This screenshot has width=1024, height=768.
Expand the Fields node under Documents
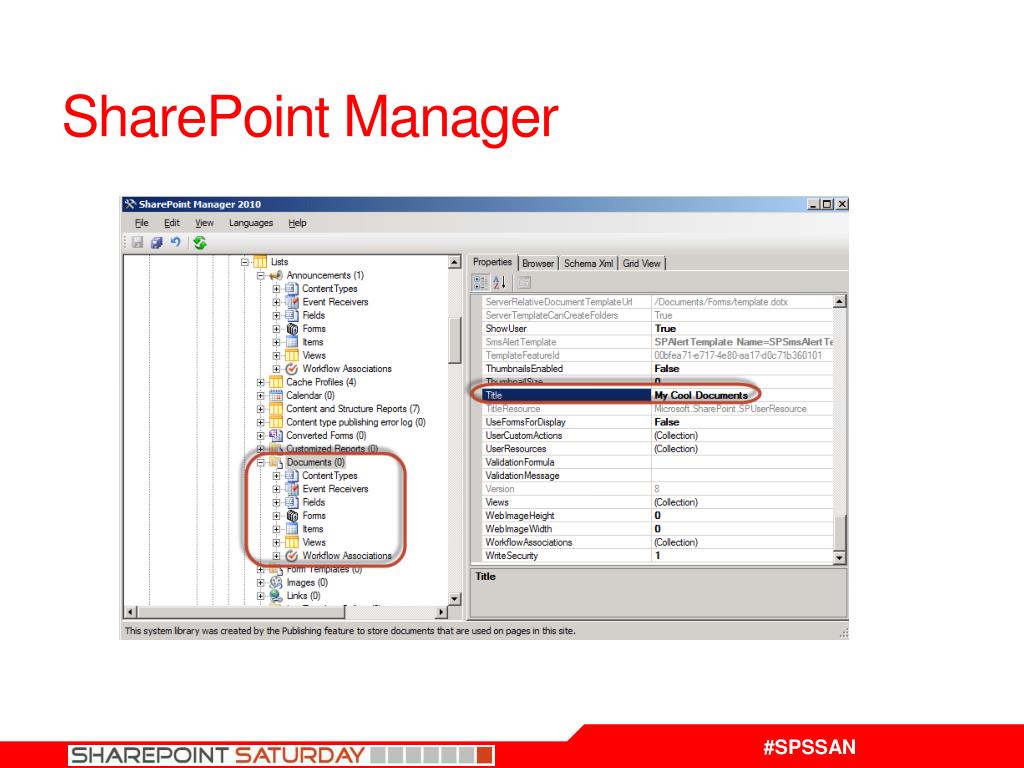click(x=276, y=502)
